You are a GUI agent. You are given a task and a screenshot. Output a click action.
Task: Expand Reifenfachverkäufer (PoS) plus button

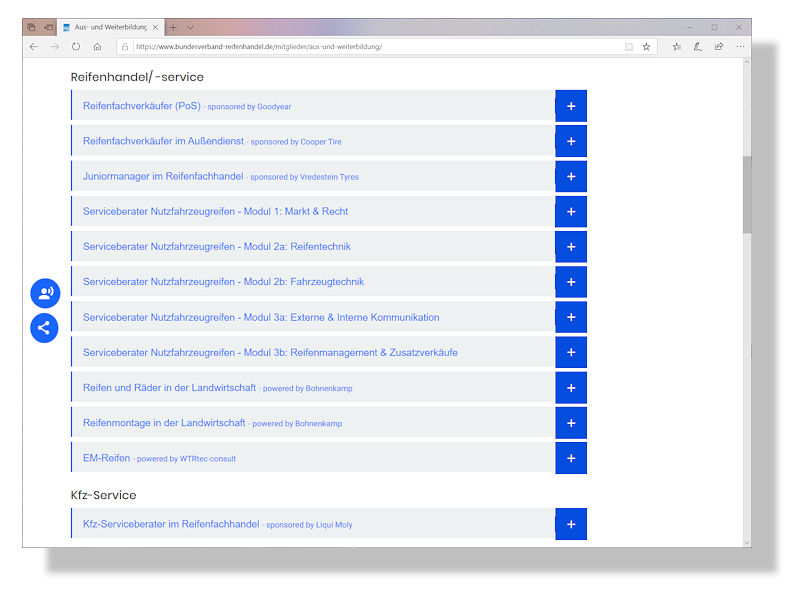571,106
